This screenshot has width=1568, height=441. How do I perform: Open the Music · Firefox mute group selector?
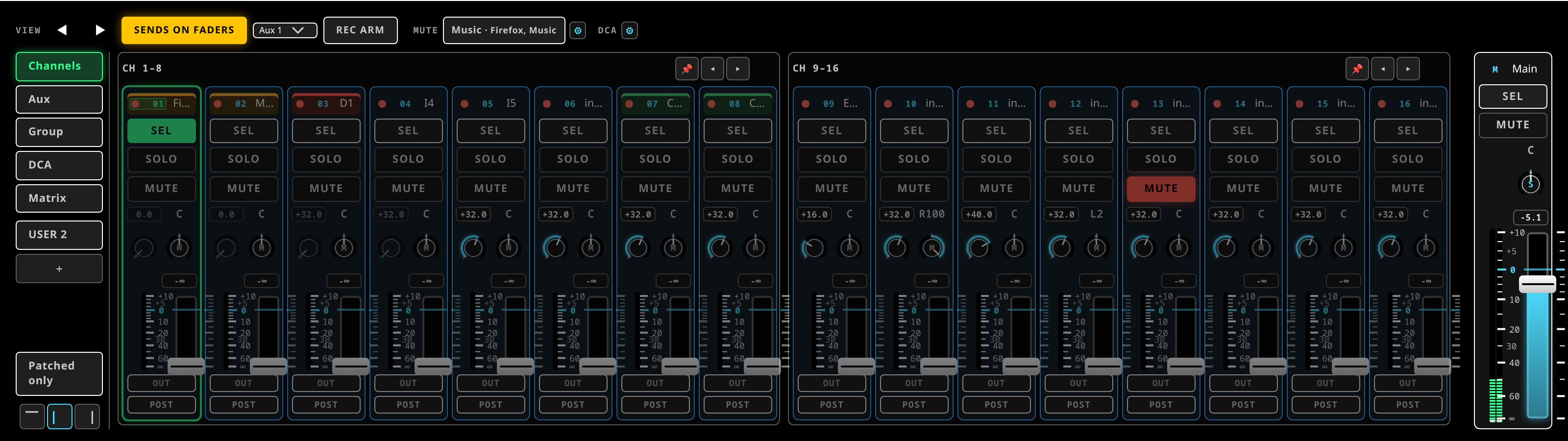504,30
